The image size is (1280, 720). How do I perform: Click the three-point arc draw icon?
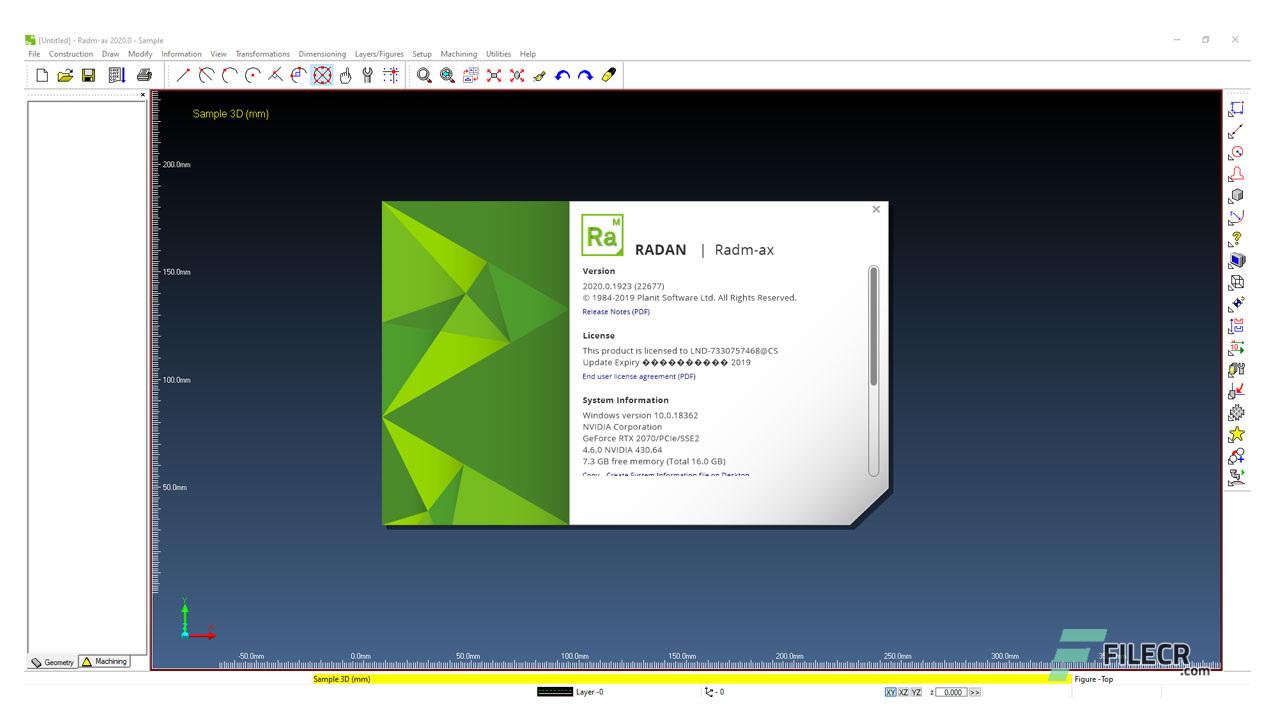(230, 75)
